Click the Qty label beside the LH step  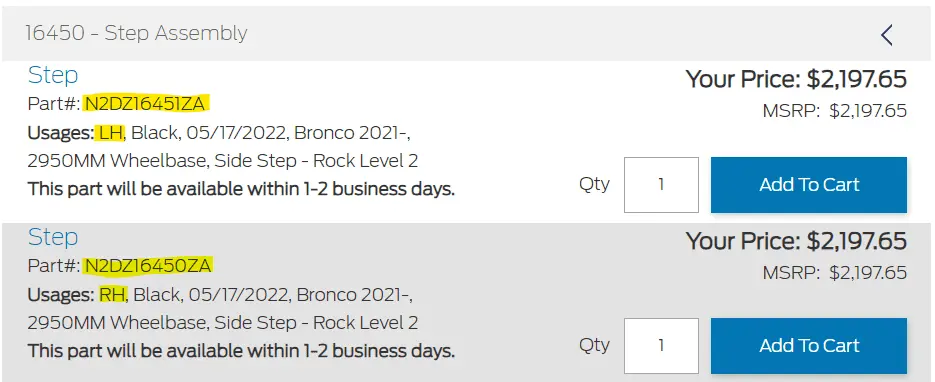[x=595, y=184]
